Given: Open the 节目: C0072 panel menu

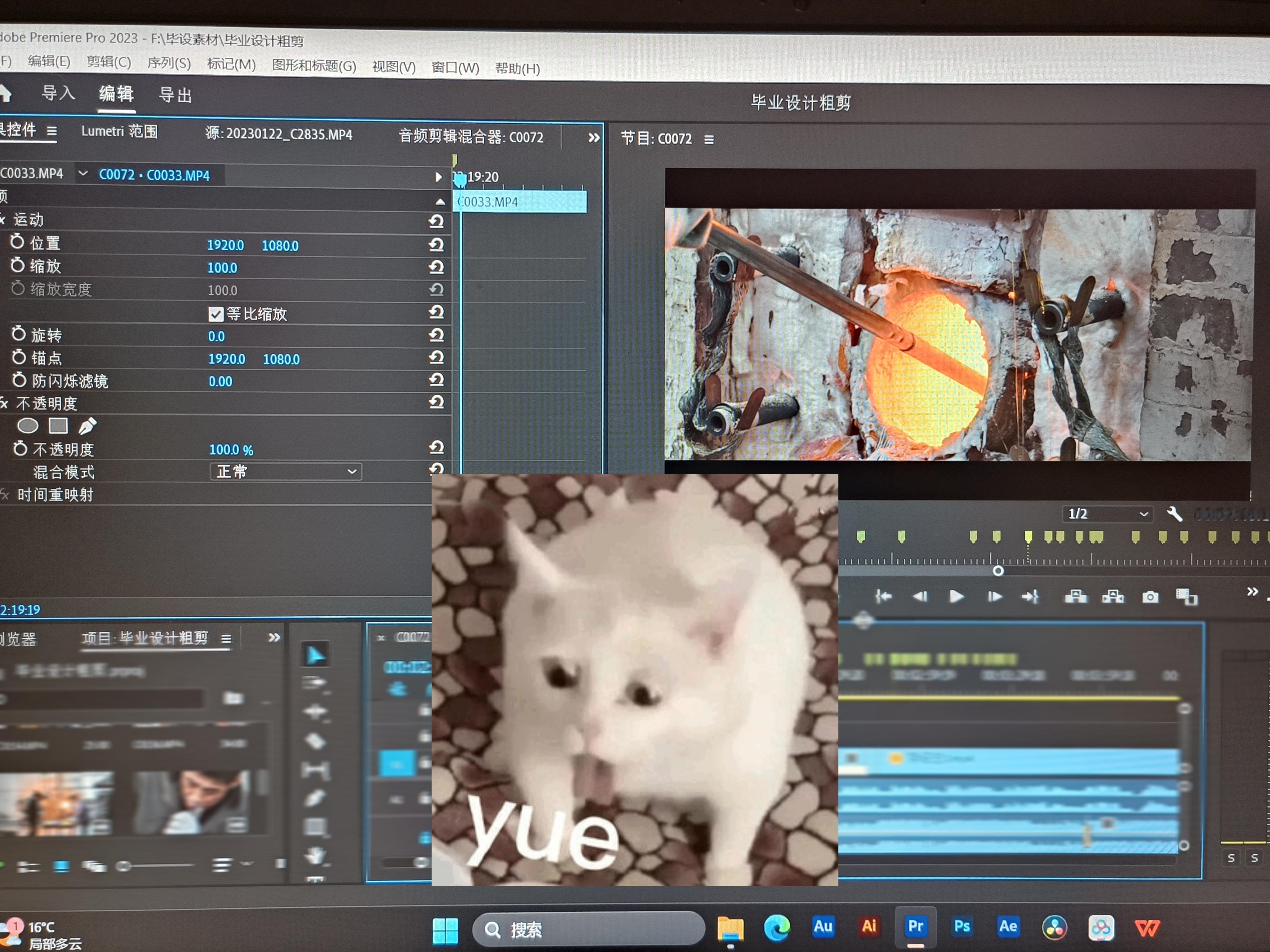Looking at the screenshot, I should [709, 139].
